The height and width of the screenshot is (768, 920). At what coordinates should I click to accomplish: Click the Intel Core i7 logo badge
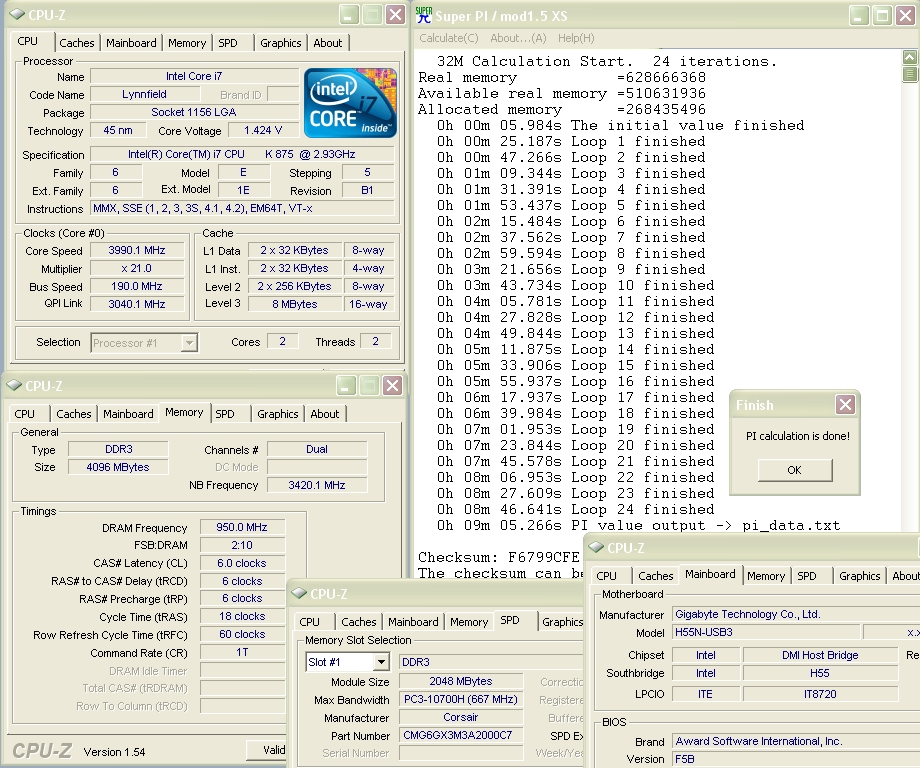click(350, 103)
